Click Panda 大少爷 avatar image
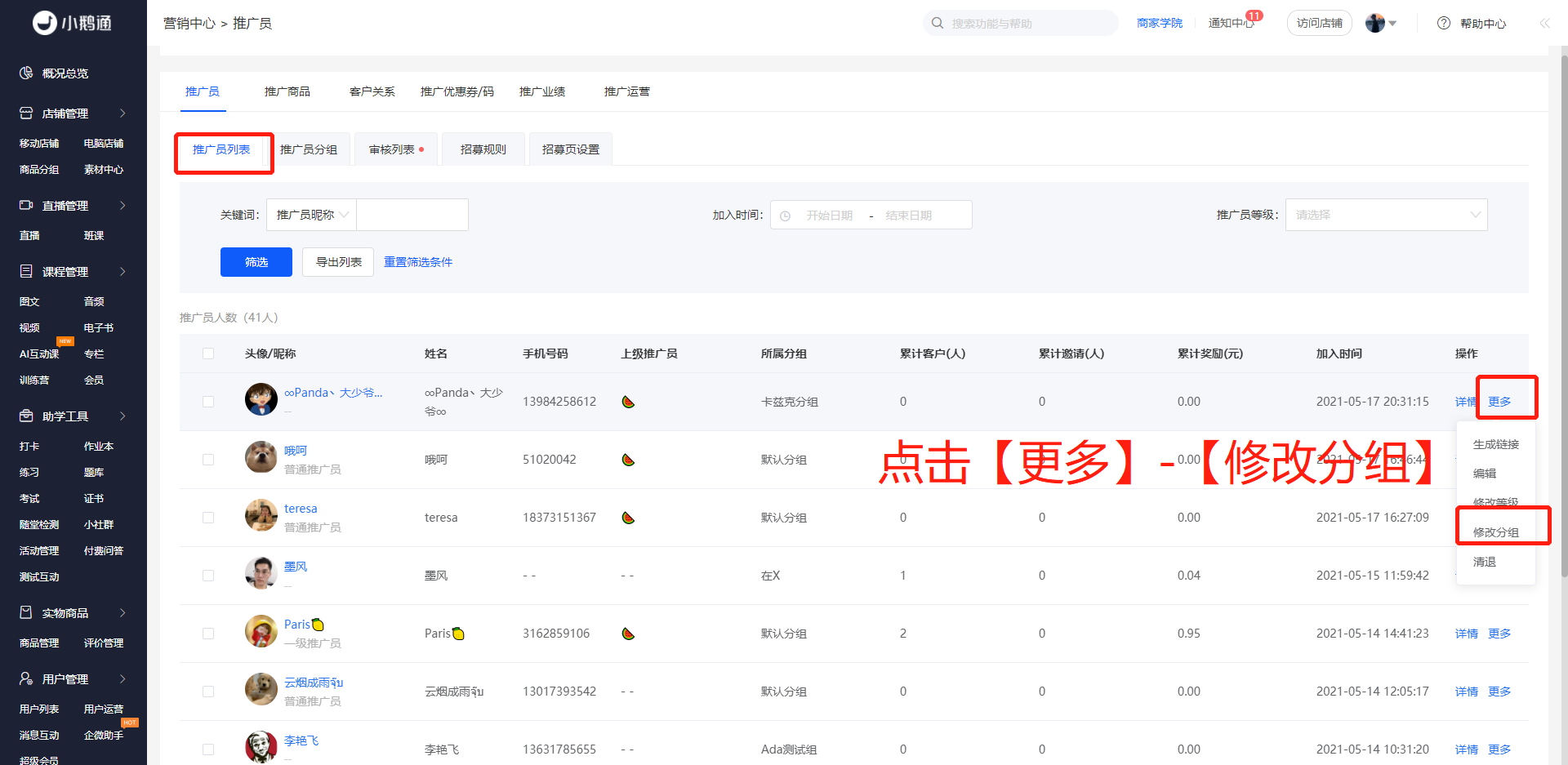This screenshot has width=1568, height=765. [x=261, y=398]
